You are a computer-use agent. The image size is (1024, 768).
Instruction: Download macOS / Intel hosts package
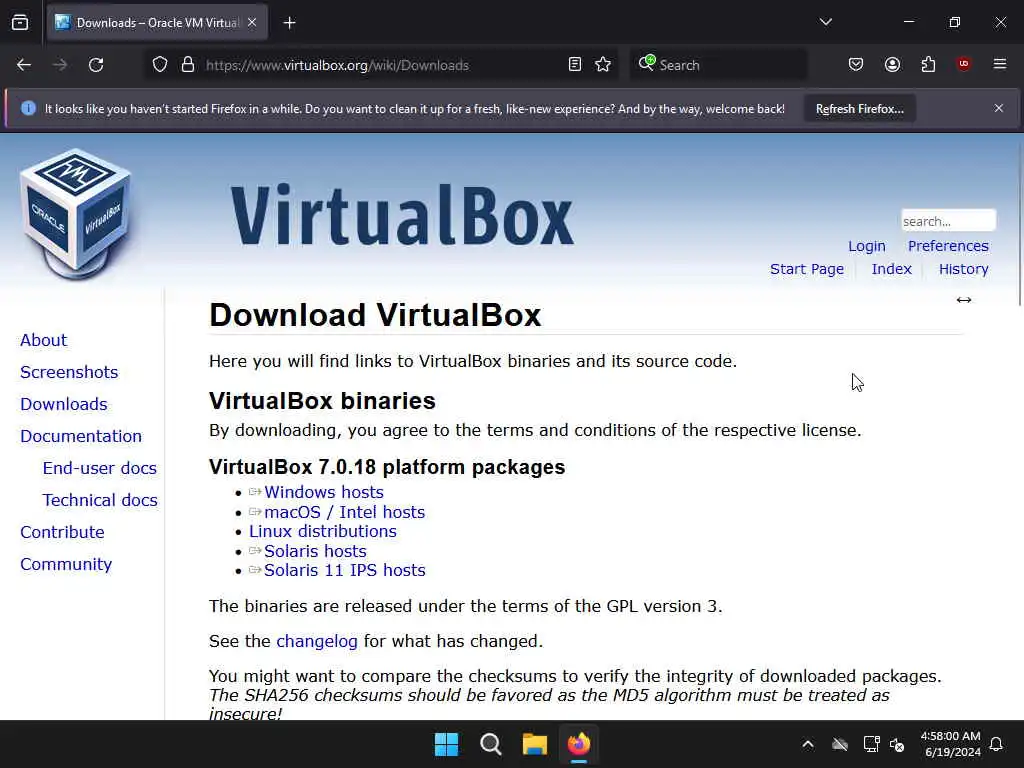pos(344,512)
